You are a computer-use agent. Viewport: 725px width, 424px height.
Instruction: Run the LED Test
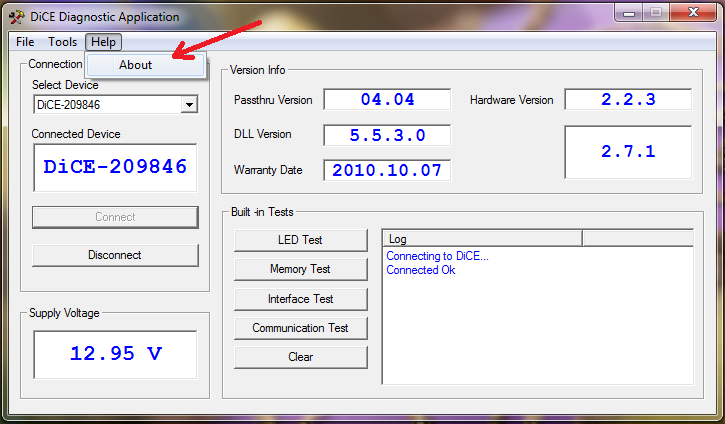tap(301, 240)
